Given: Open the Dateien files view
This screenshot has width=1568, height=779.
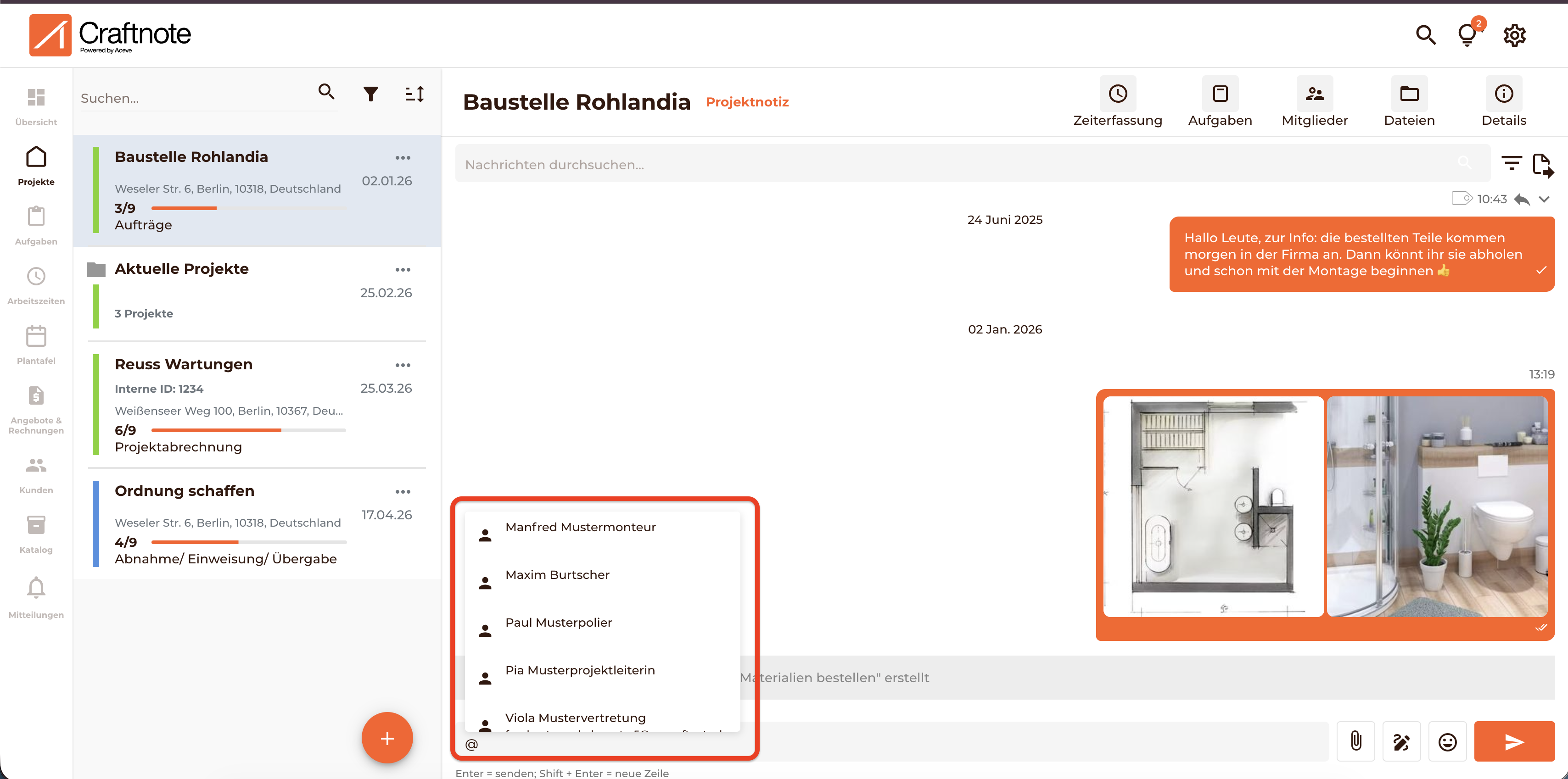Looking at the screenshot, I should [x=1409, y=102].
